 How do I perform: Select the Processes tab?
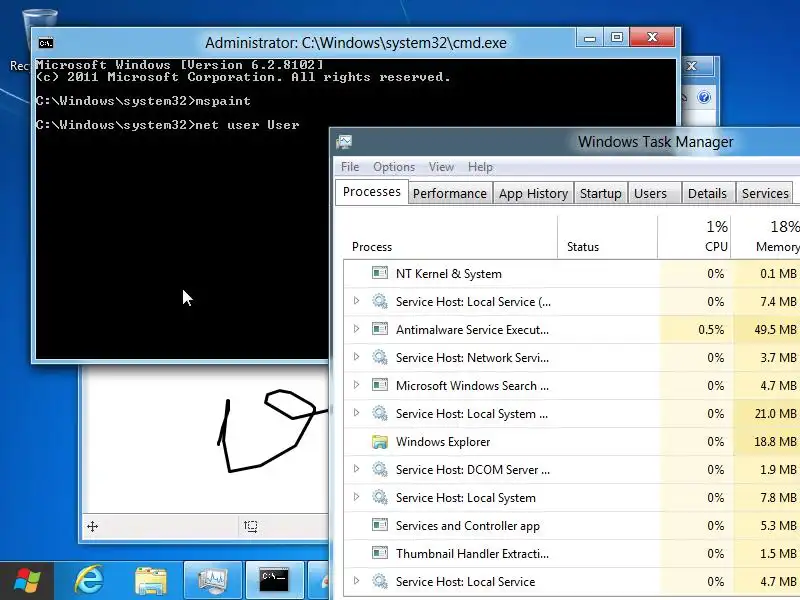tap(372, 192)
